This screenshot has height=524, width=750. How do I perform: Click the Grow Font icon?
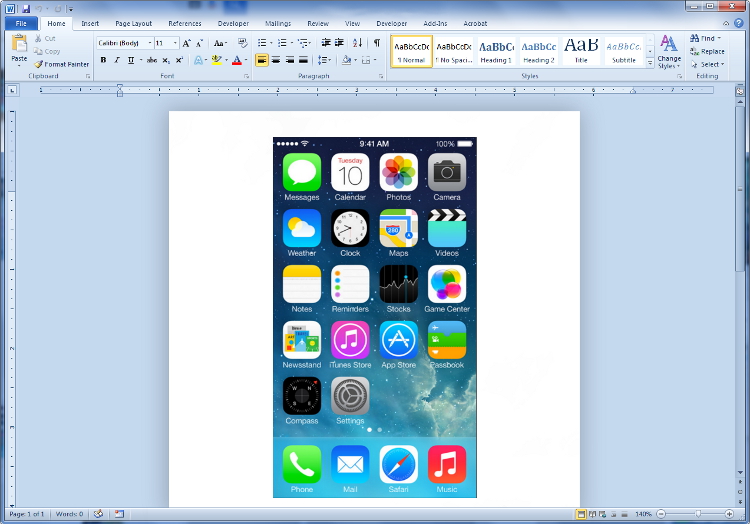coord(187,43)
